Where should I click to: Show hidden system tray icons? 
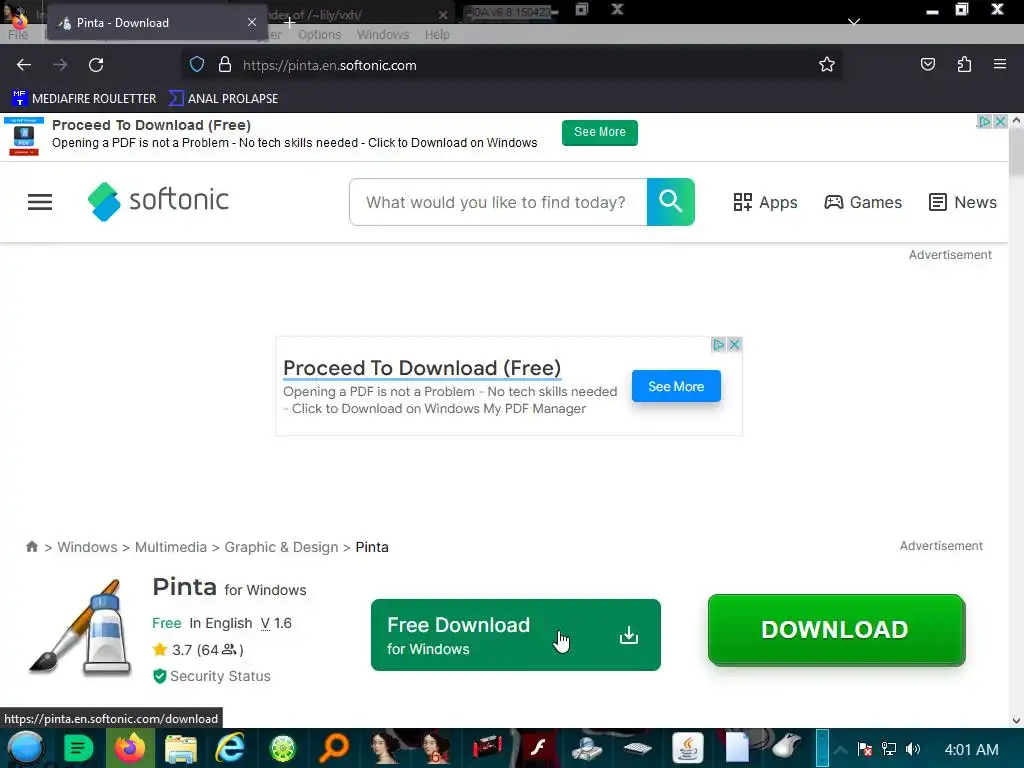click(840, 750)
